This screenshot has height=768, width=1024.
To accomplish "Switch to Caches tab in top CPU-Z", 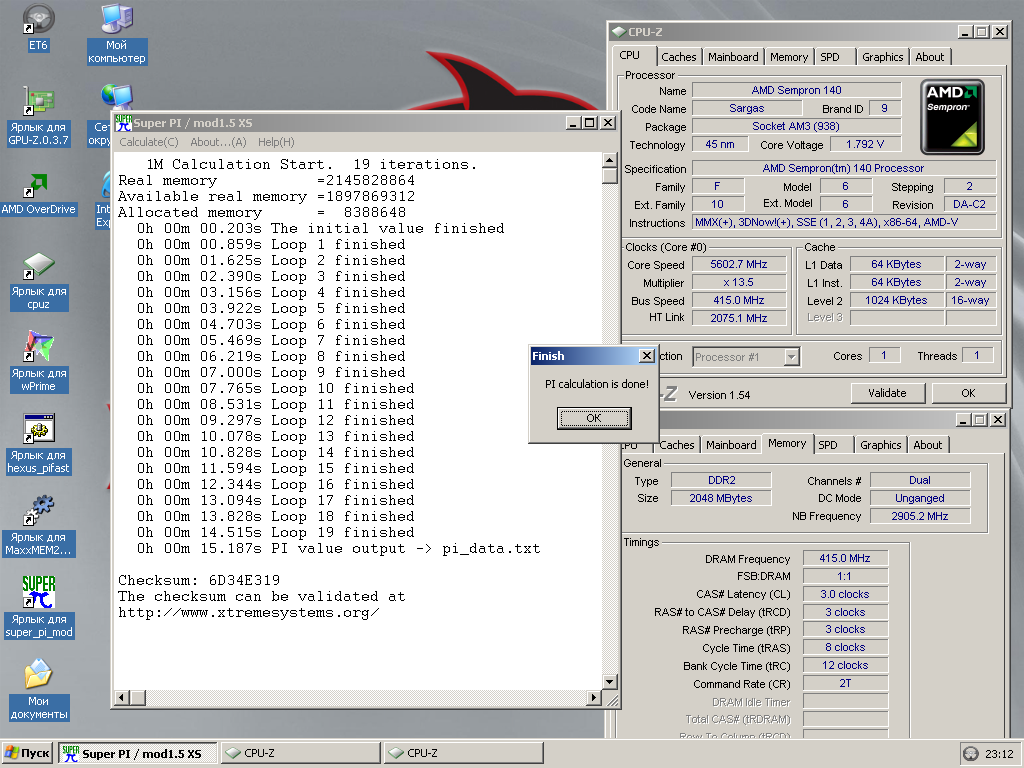I will click(679, 57).
